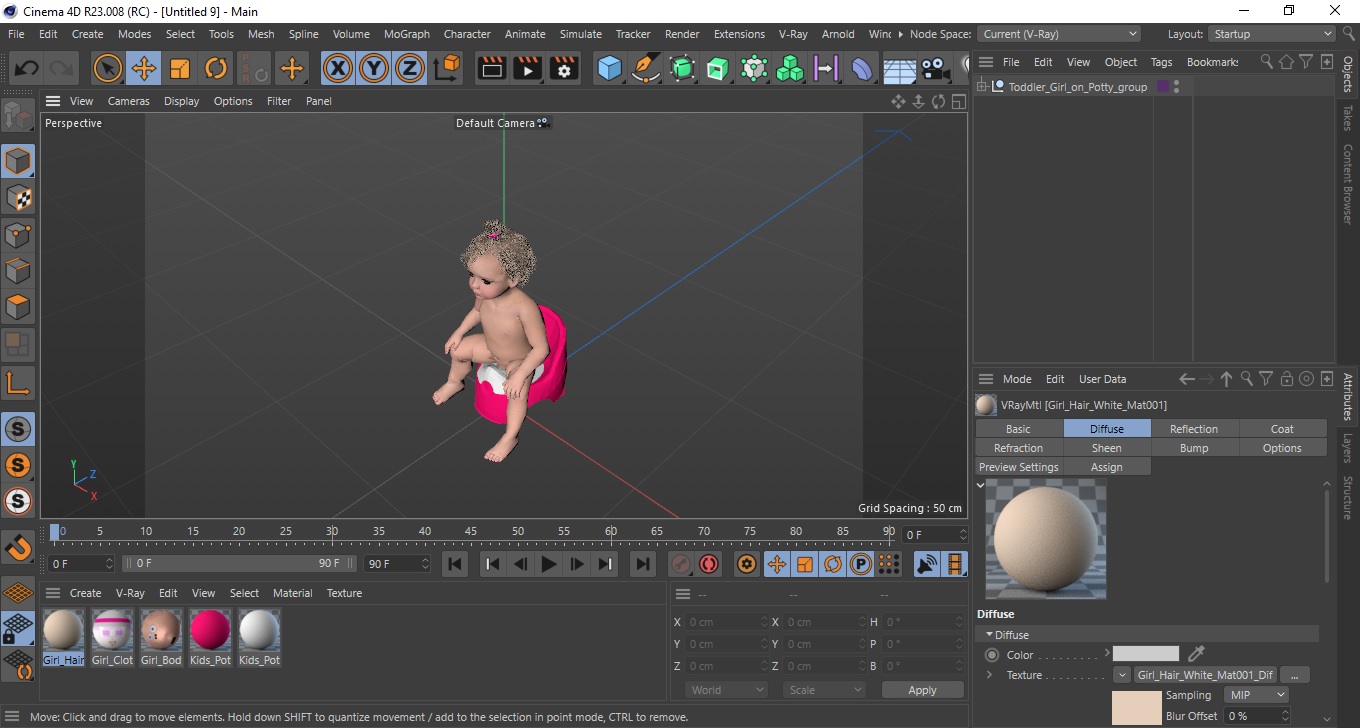Add a Cube primitive object
This screenshot has height=728, width=1360.
coord(609,68)
